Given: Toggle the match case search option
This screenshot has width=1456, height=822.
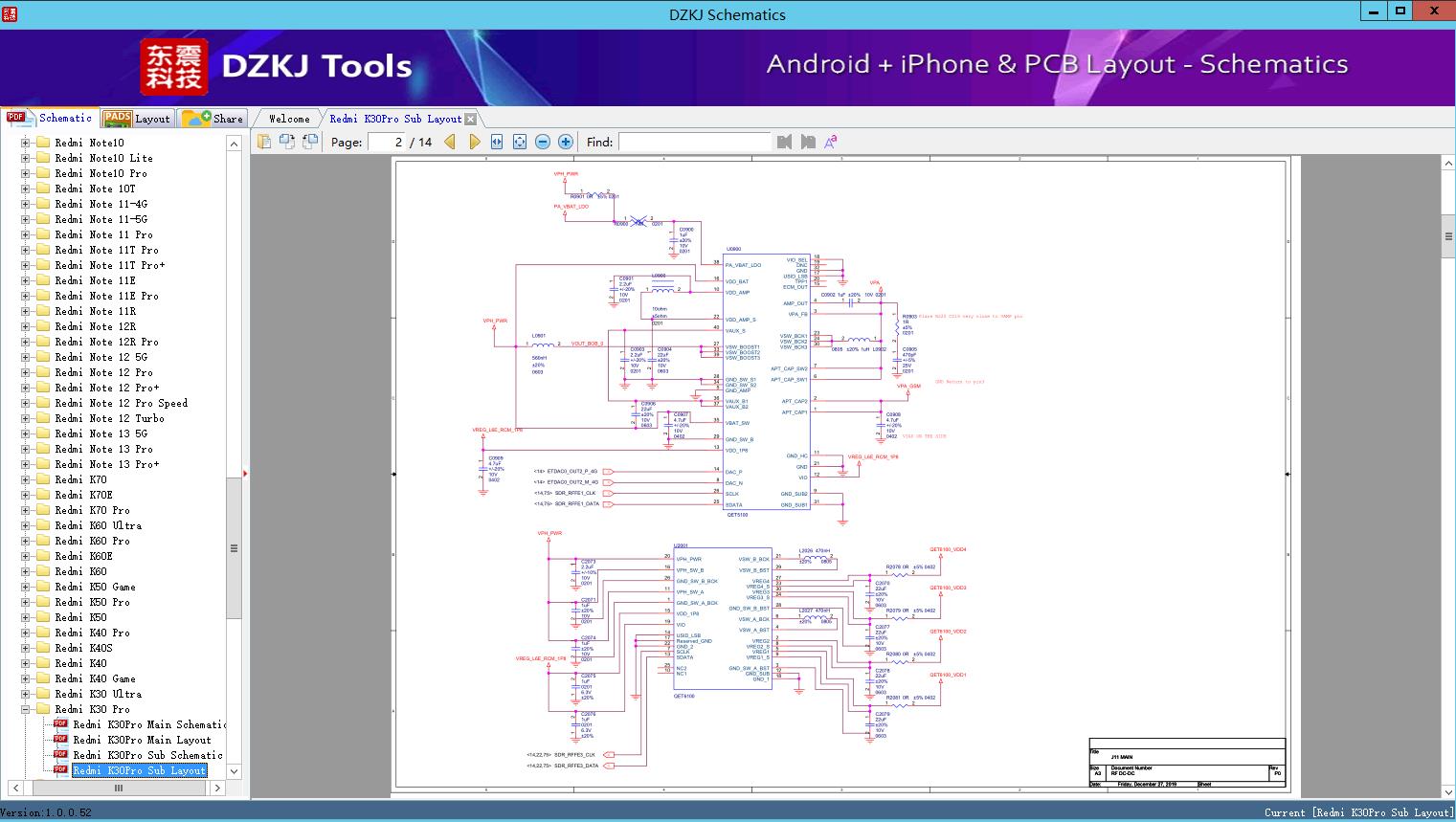Looking at the screenshot, I should (x=831, y=142).
